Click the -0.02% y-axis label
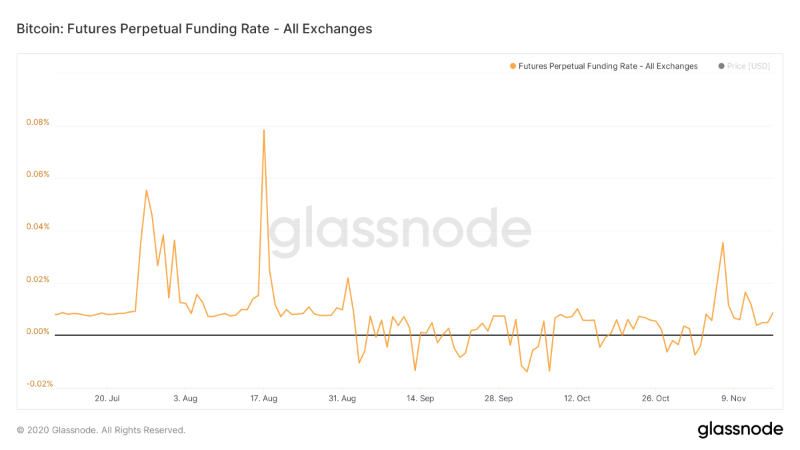Screen dimensions: 800x450 coord(36,384)
